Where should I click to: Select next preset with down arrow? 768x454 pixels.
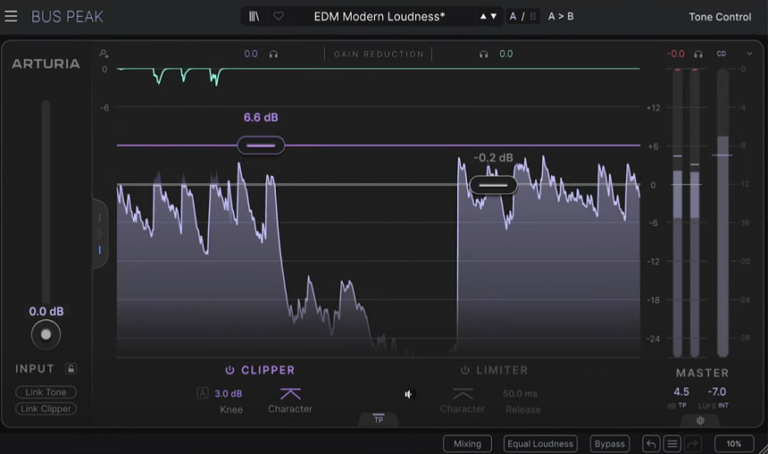pyautogui.click(x=494, y=16)
